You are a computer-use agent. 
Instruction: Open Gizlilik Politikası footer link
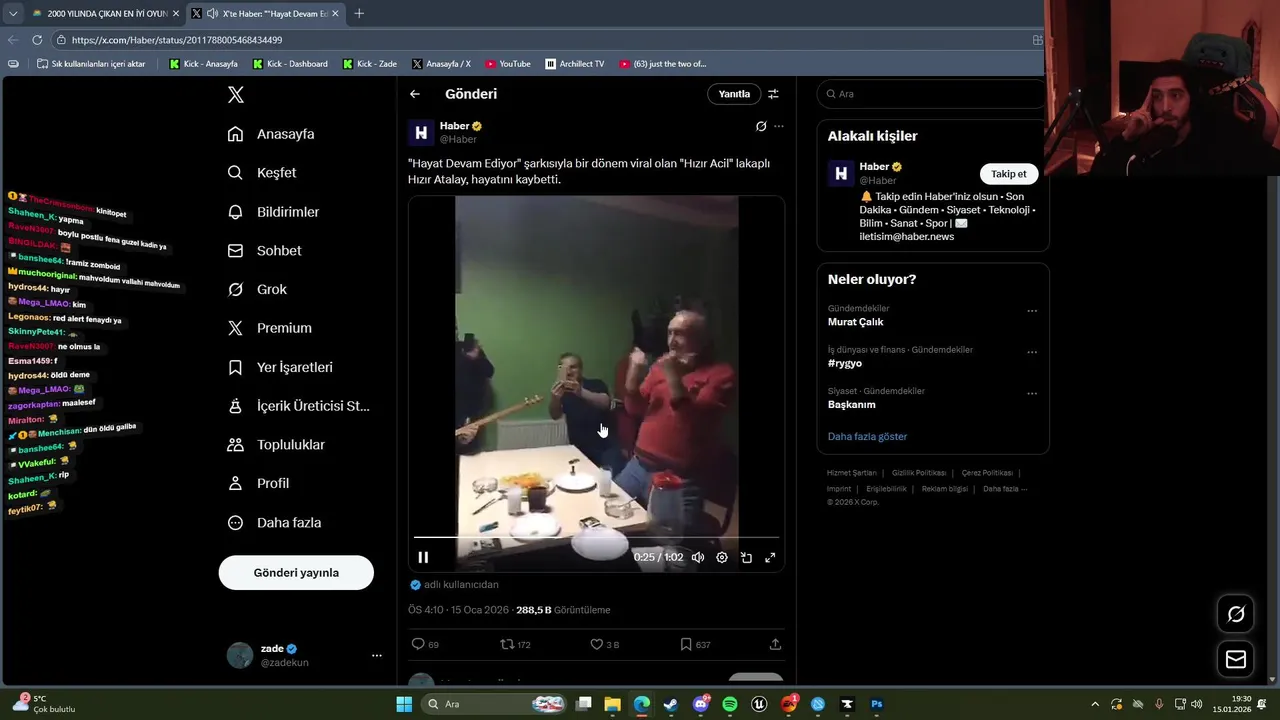tap(919, 473)
